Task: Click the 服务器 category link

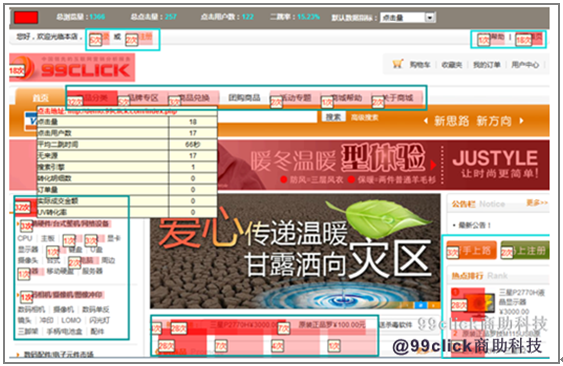Action: (x=92, y=271)
